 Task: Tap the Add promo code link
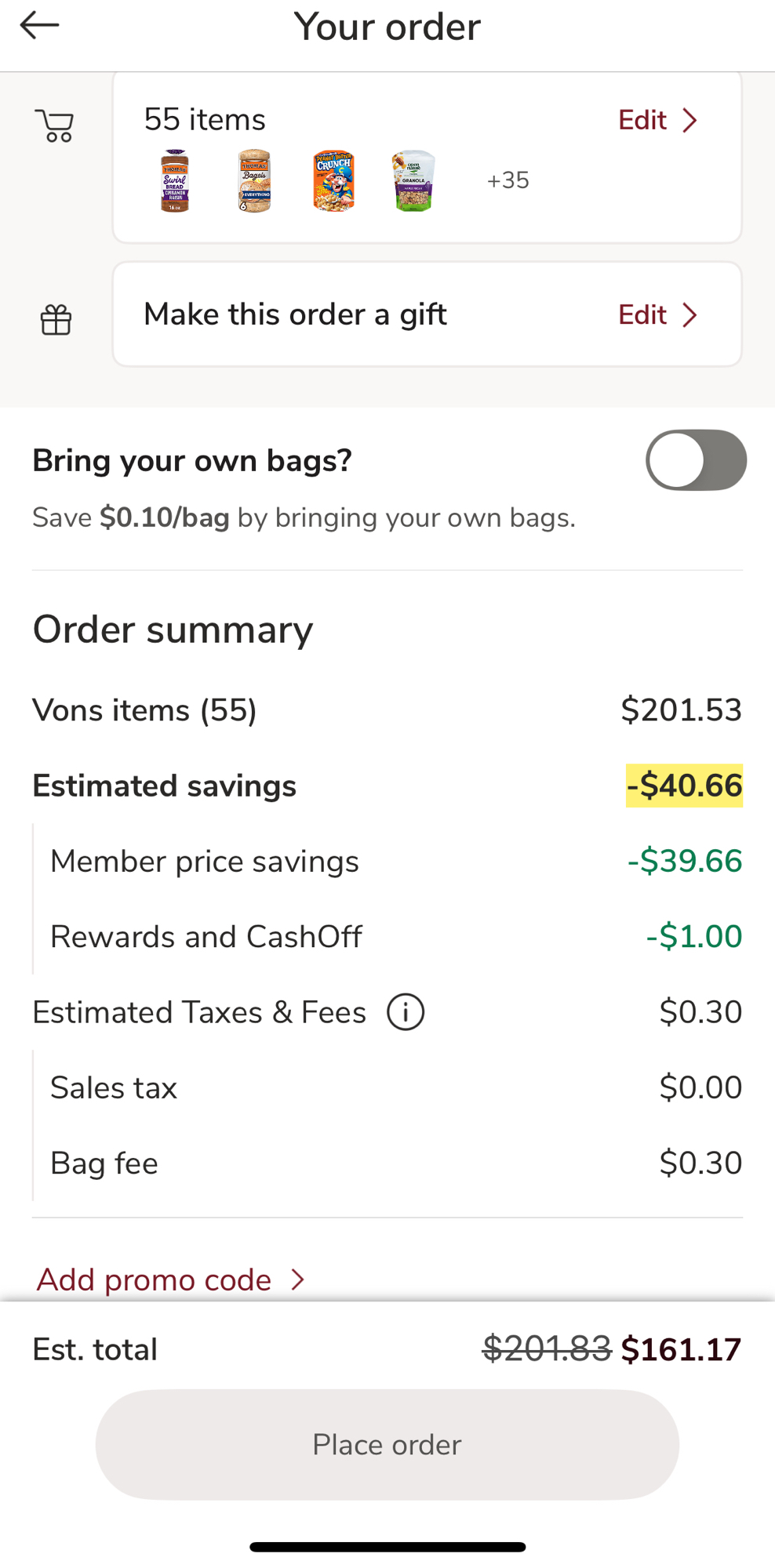pyautogui.click(x=154, y=1280)
